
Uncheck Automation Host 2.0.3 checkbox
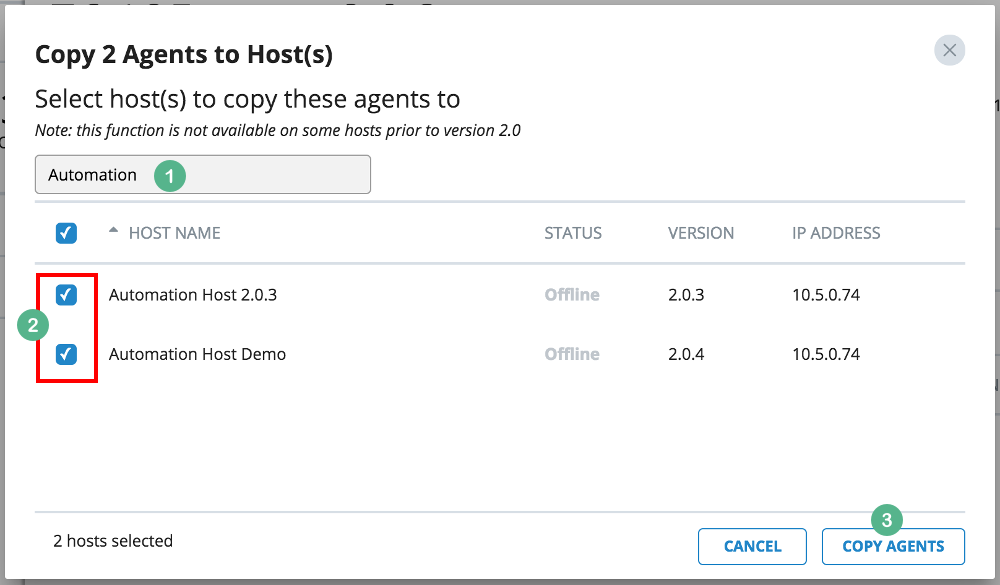click(x=66, y=295)
